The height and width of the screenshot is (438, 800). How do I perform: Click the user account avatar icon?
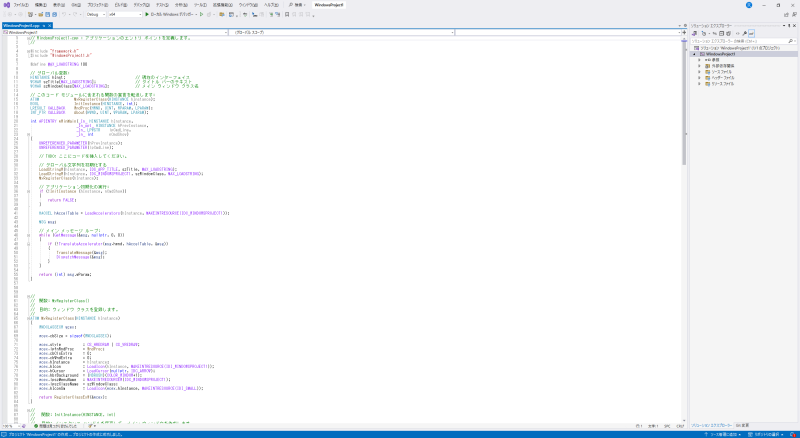749,5
